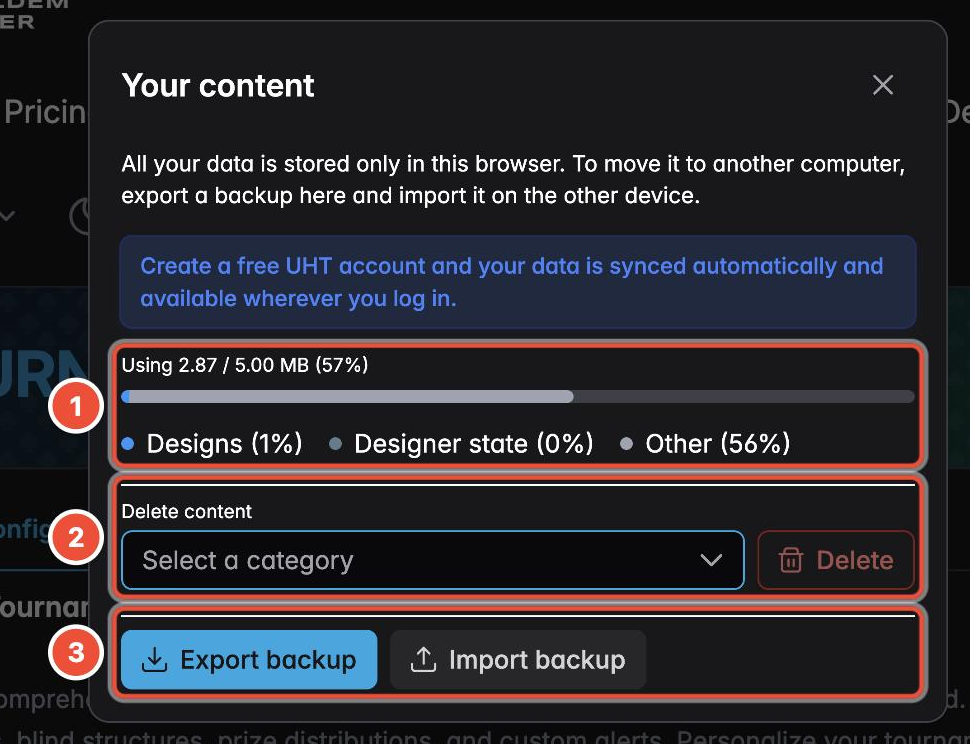
Task: Click the Using 2.87 / 5.00 MB text
Action: pos(245,365)
